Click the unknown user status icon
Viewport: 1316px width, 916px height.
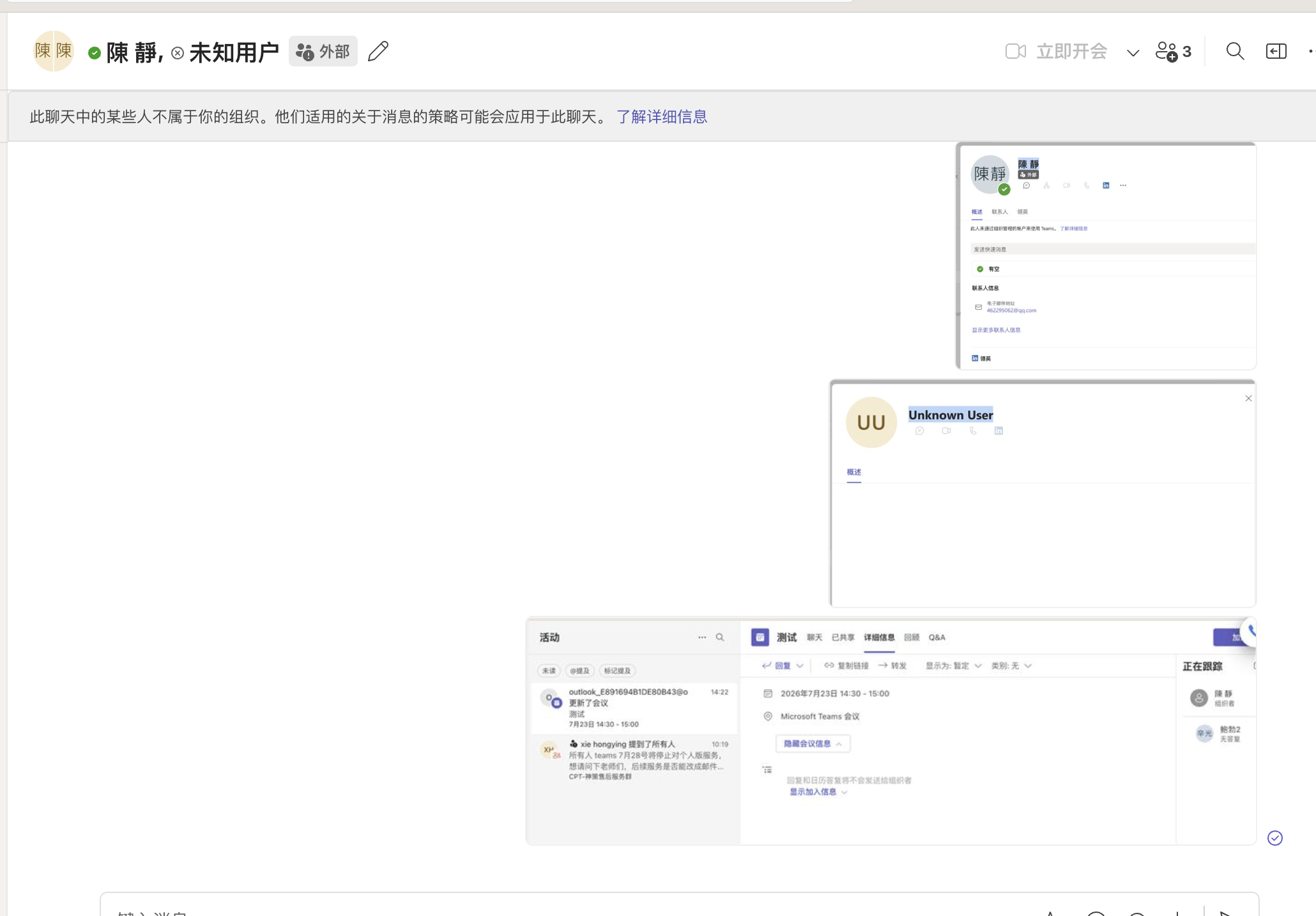point(178,53)
